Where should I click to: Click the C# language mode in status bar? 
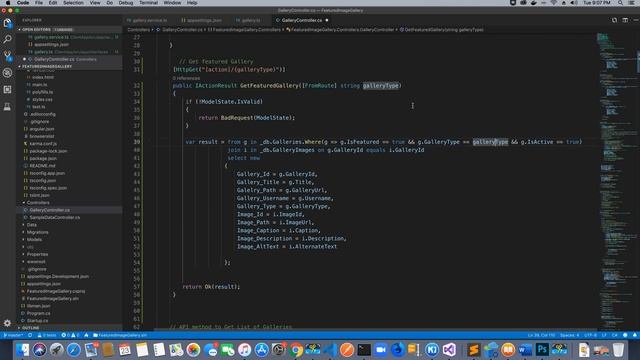(x=615, y=335)
